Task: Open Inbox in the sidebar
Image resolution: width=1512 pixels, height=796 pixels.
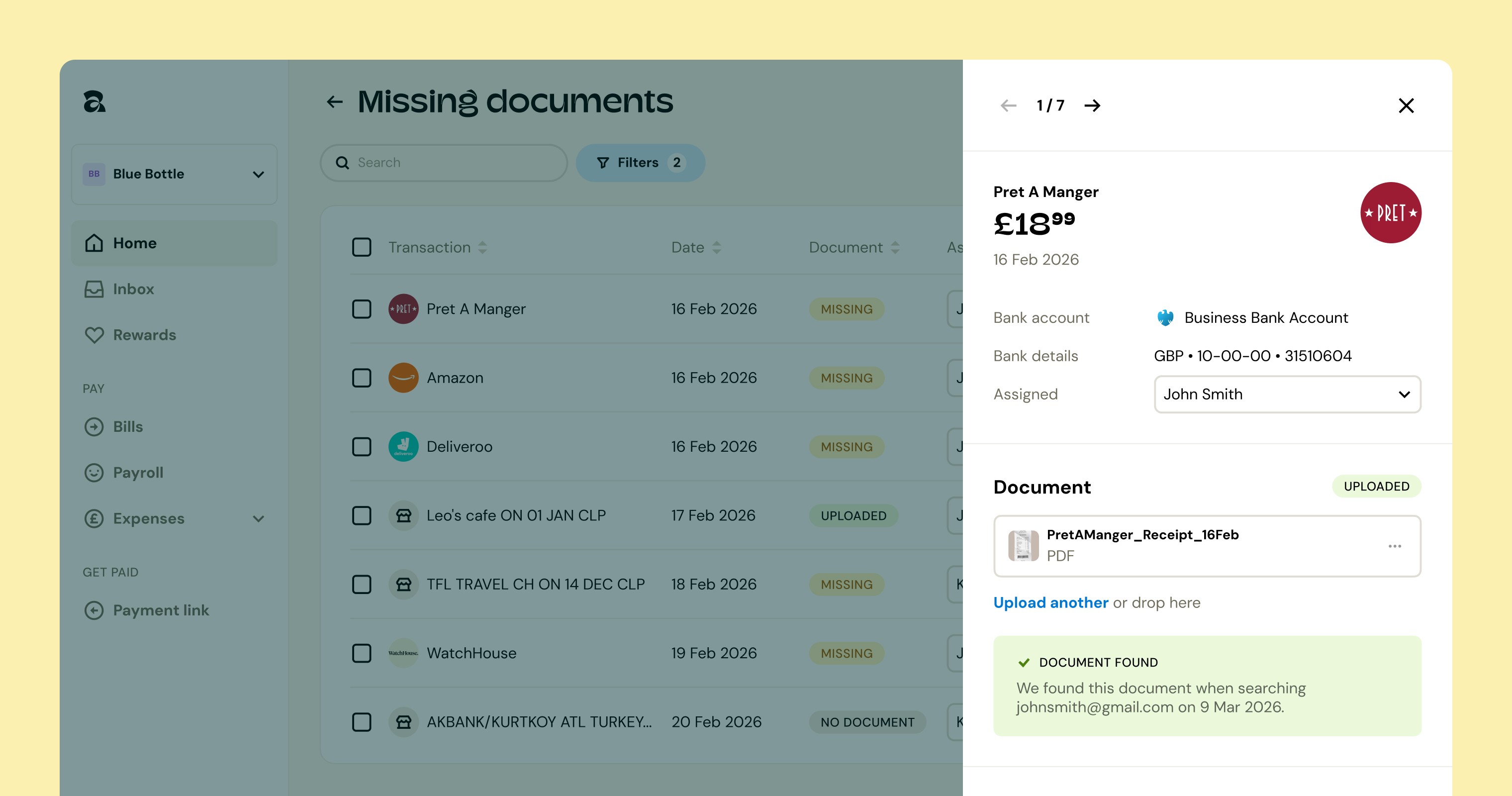Action: pyautogui.click(x=133, y=289)
